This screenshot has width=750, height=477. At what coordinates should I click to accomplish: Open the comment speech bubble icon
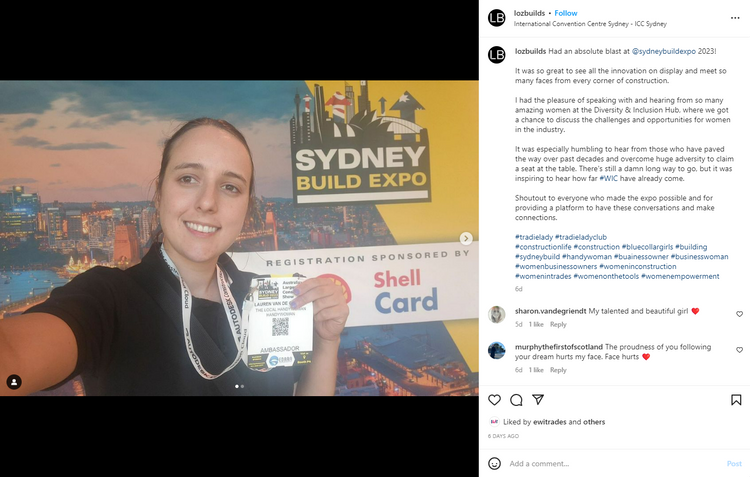click(516, 400)
